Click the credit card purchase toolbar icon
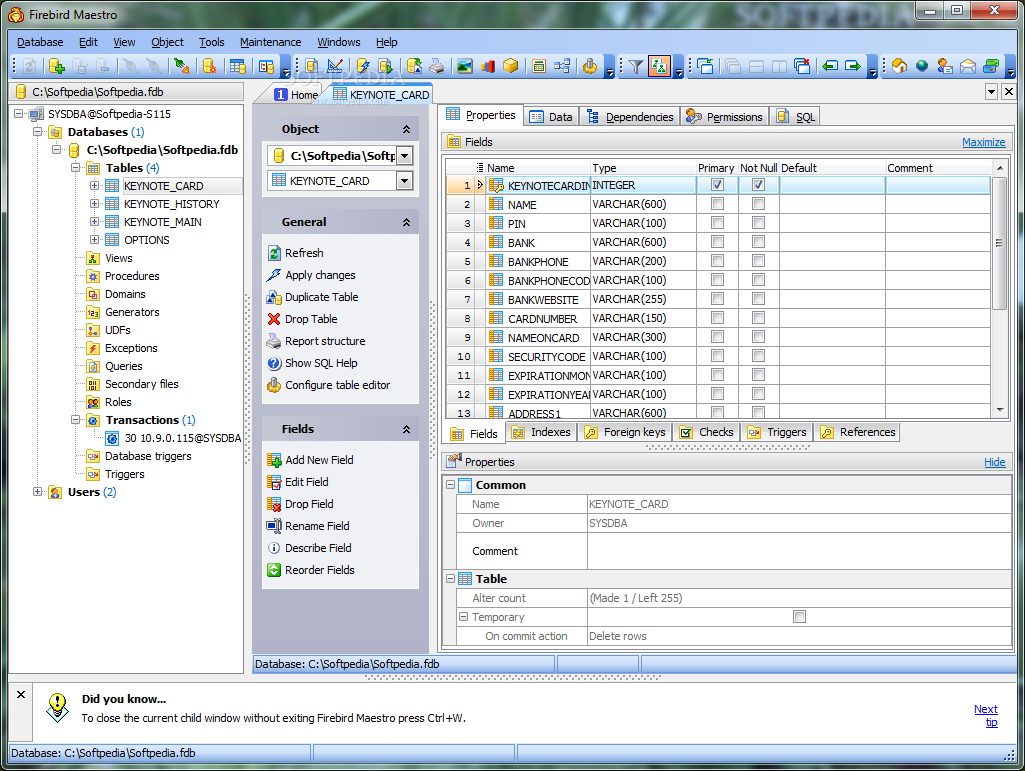Image resolution: width=1025 pixels, height=771 pixels. coord(991,66)
